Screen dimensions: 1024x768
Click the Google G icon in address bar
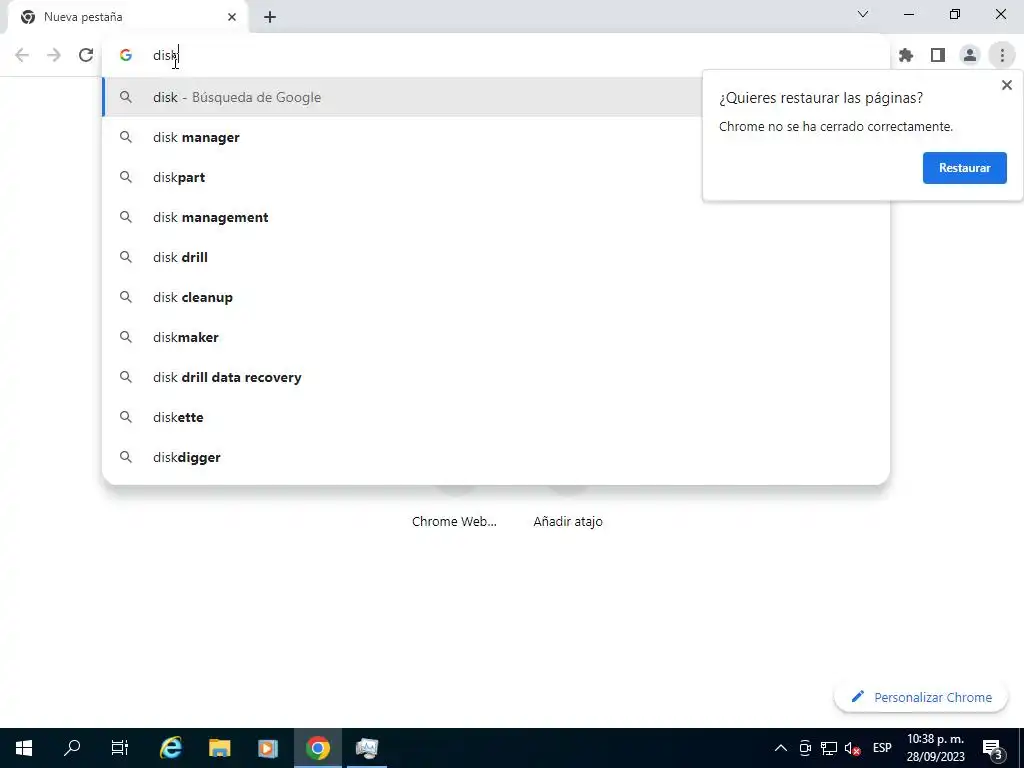(x=126, y=56)
